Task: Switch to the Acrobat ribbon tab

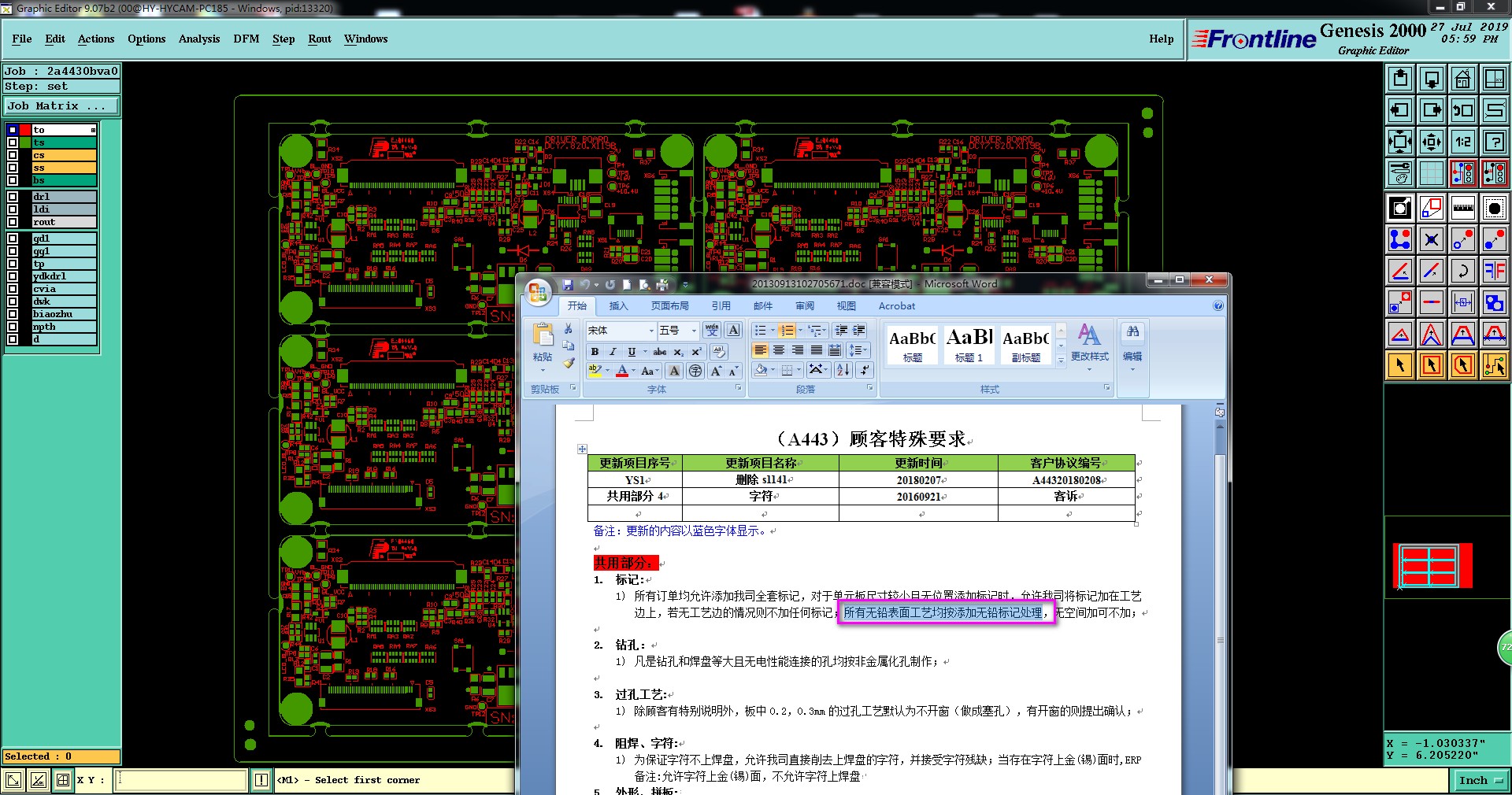Action: pyautogui.click(x=897, y=306)
